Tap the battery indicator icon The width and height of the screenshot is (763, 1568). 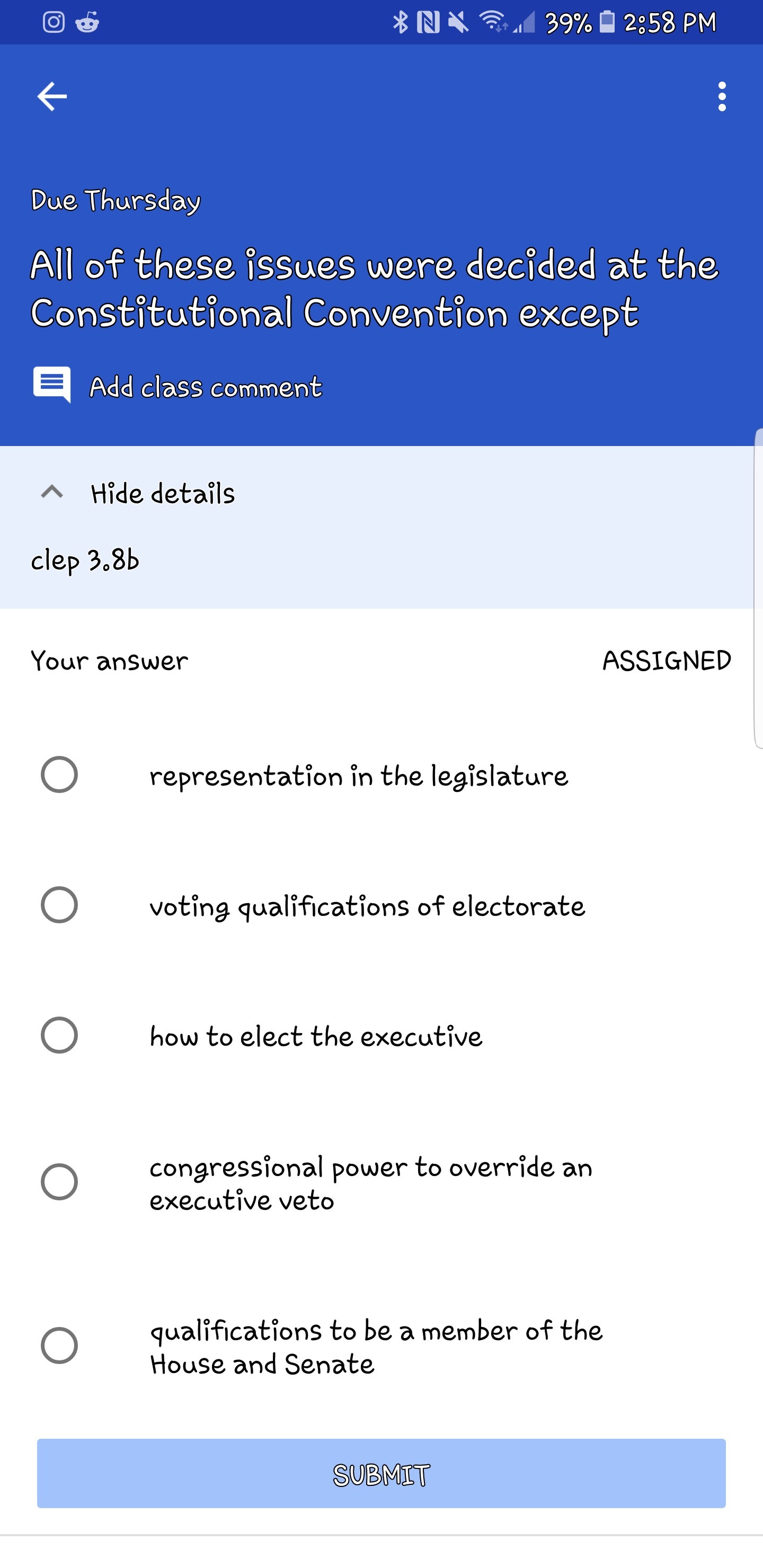click(607, 22)
